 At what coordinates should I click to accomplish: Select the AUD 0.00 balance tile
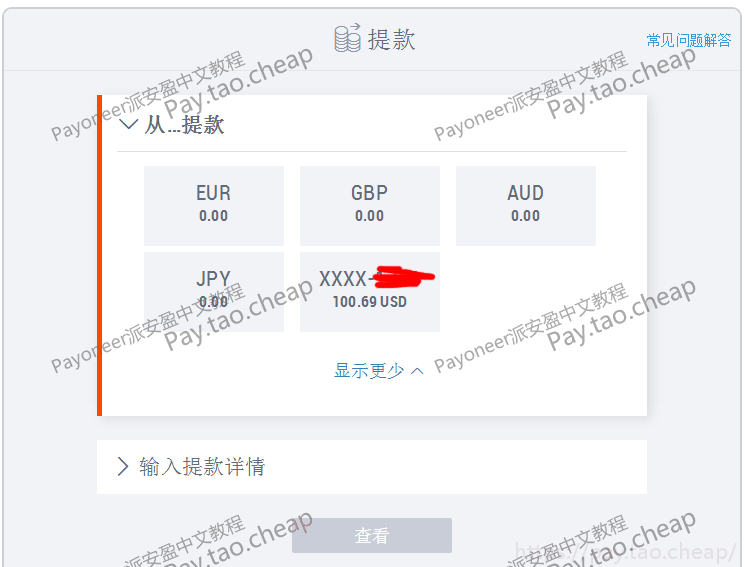click(x=525, y=206)
